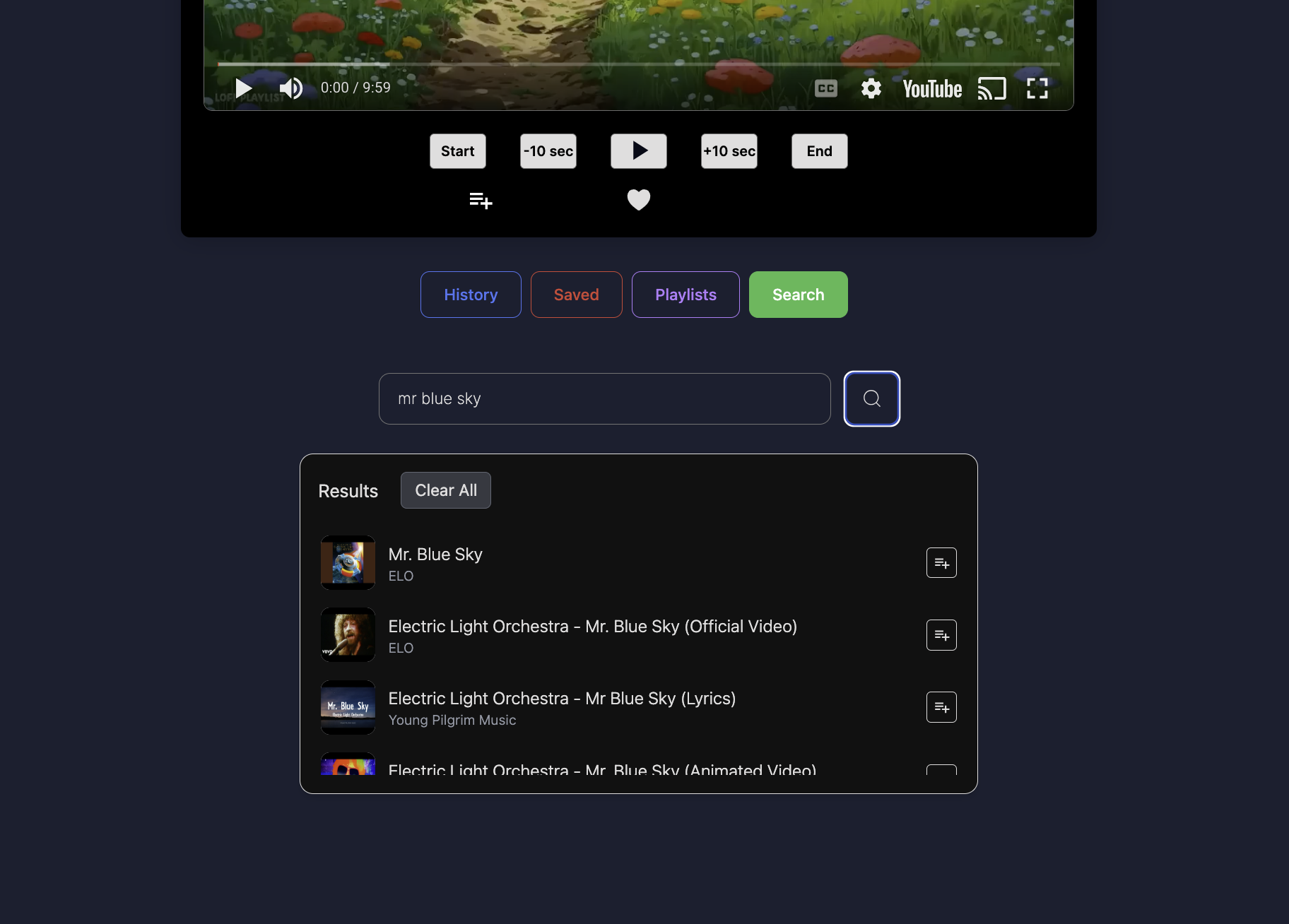Cast video to a device
This screenshot has width=1289, height=924.
click(x=991, y=88)
